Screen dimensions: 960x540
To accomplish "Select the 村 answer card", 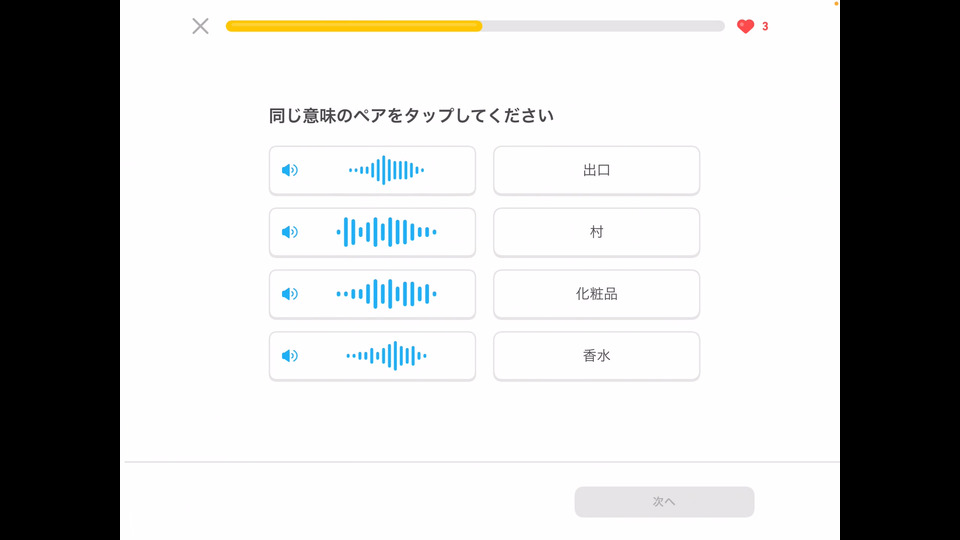I will tap(596, 233).
